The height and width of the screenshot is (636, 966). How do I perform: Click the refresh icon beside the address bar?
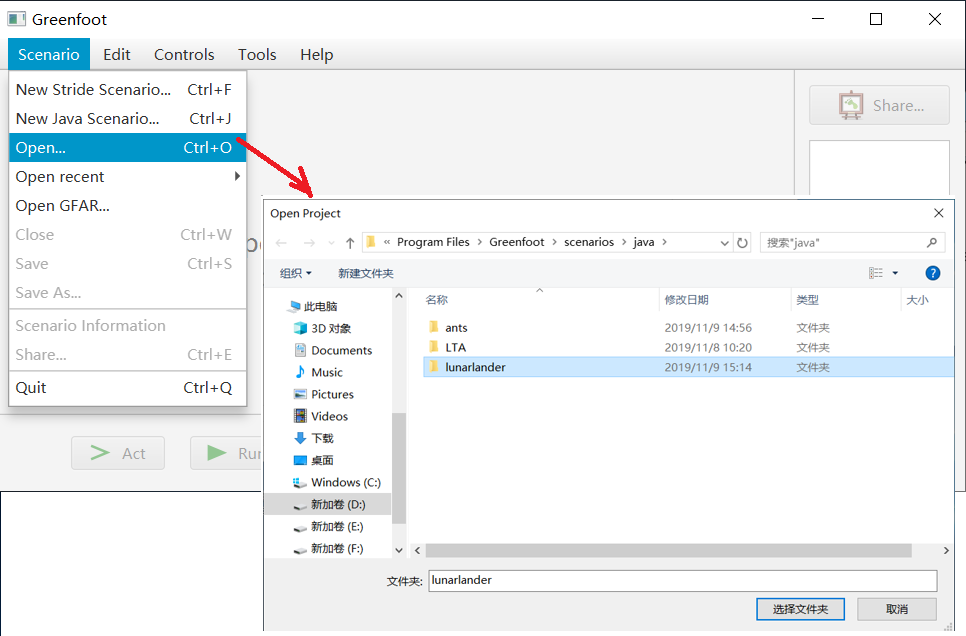coord(742,243)
